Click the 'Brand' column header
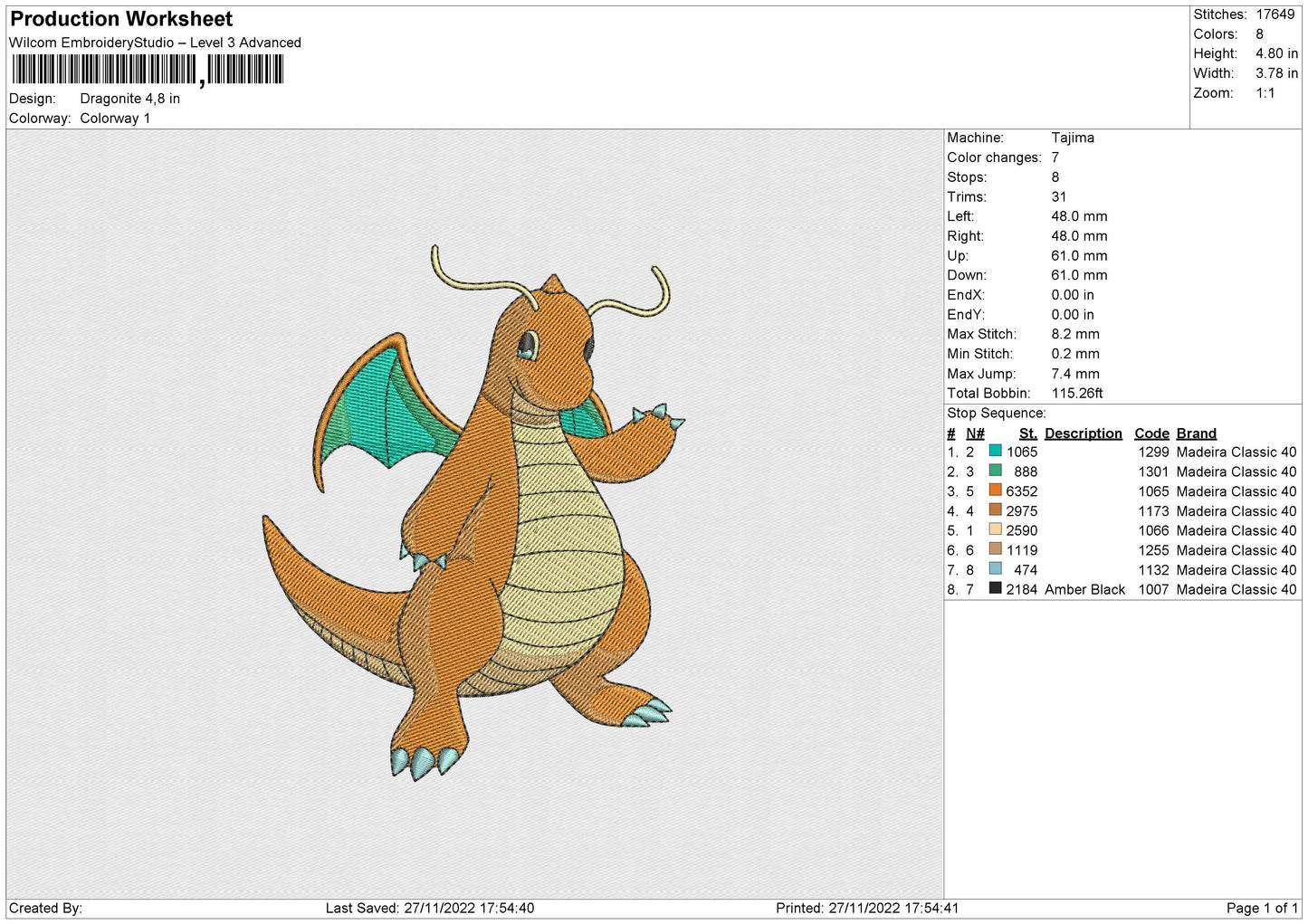 pos(1197,433)
